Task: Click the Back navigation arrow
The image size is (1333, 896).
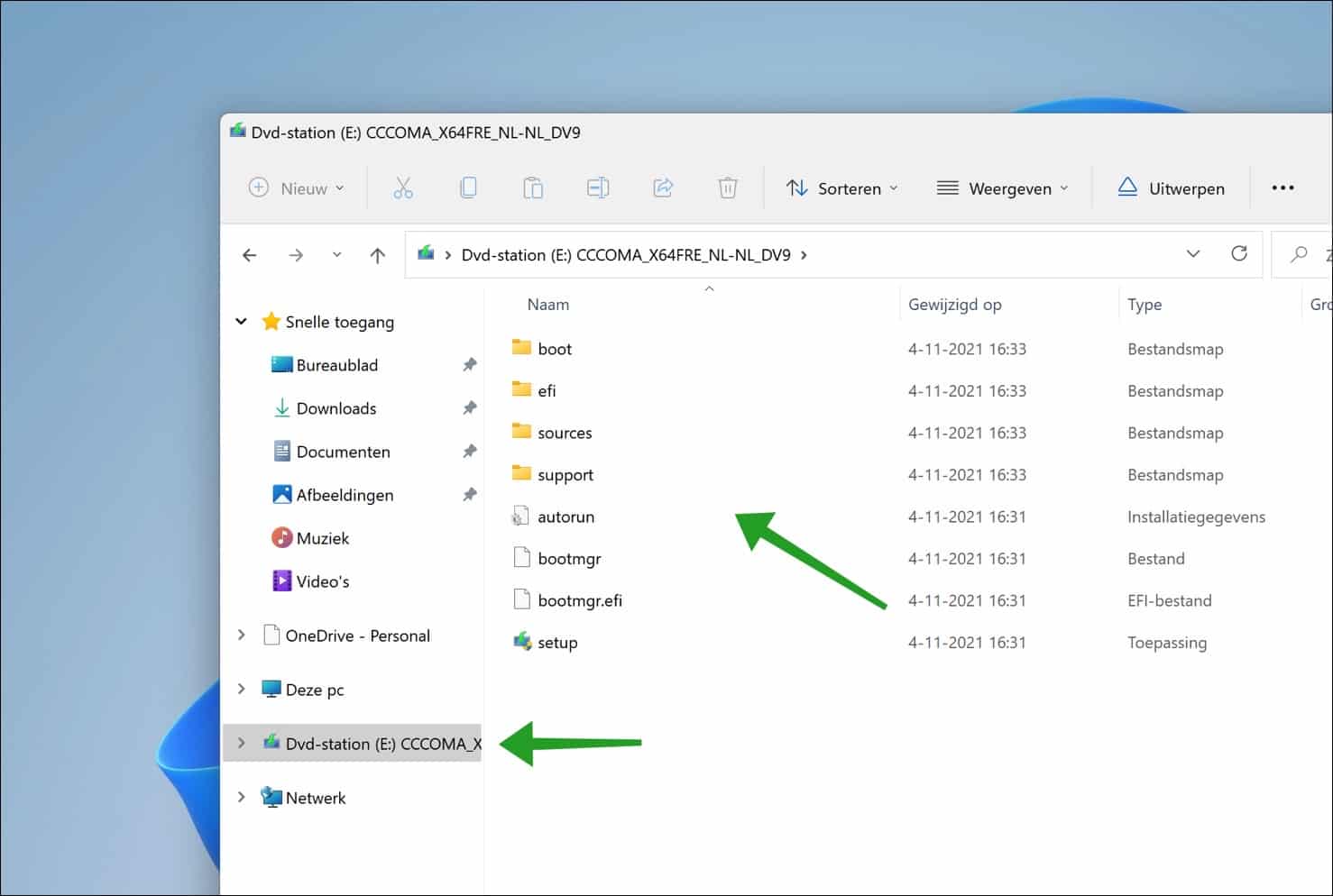Action: click(x=249, y=255)
